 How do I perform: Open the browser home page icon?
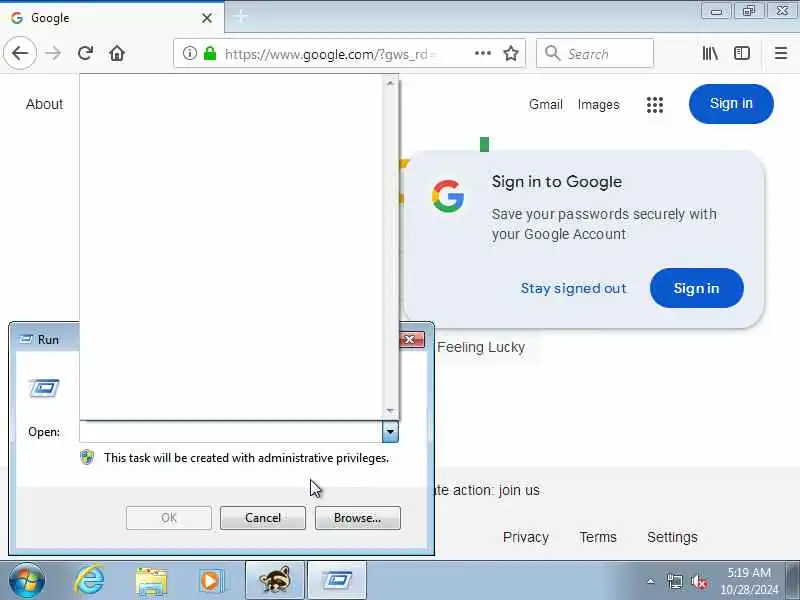click(117, 53)
